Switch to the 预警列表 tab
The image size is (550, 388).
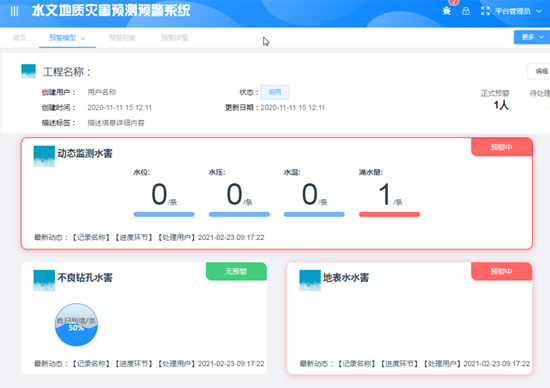pos(122,38)
